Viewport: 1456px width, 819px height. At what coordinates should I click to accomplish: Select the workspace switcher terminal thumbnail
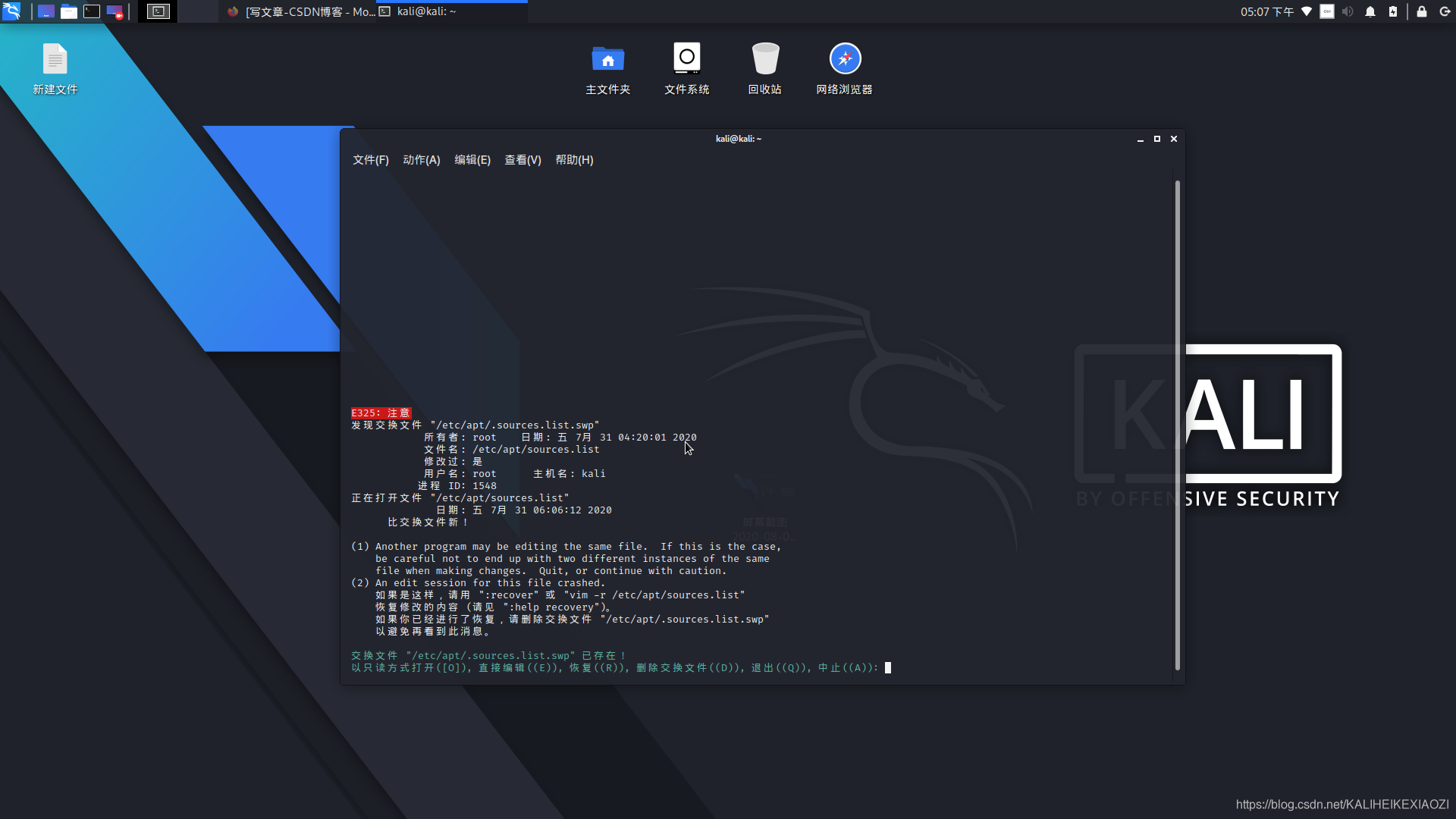158,11
